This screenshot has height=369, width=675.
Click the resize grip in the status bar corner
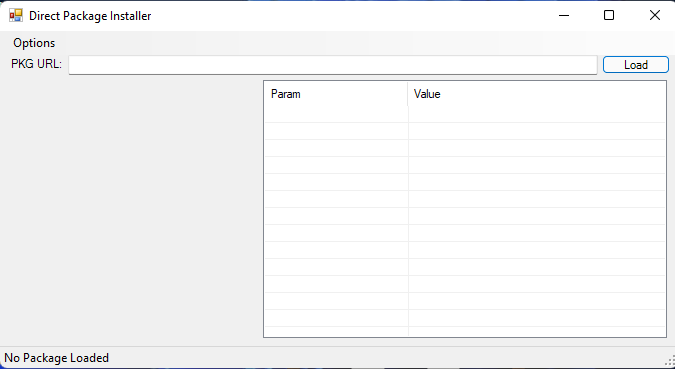click(x=671, y=360)
